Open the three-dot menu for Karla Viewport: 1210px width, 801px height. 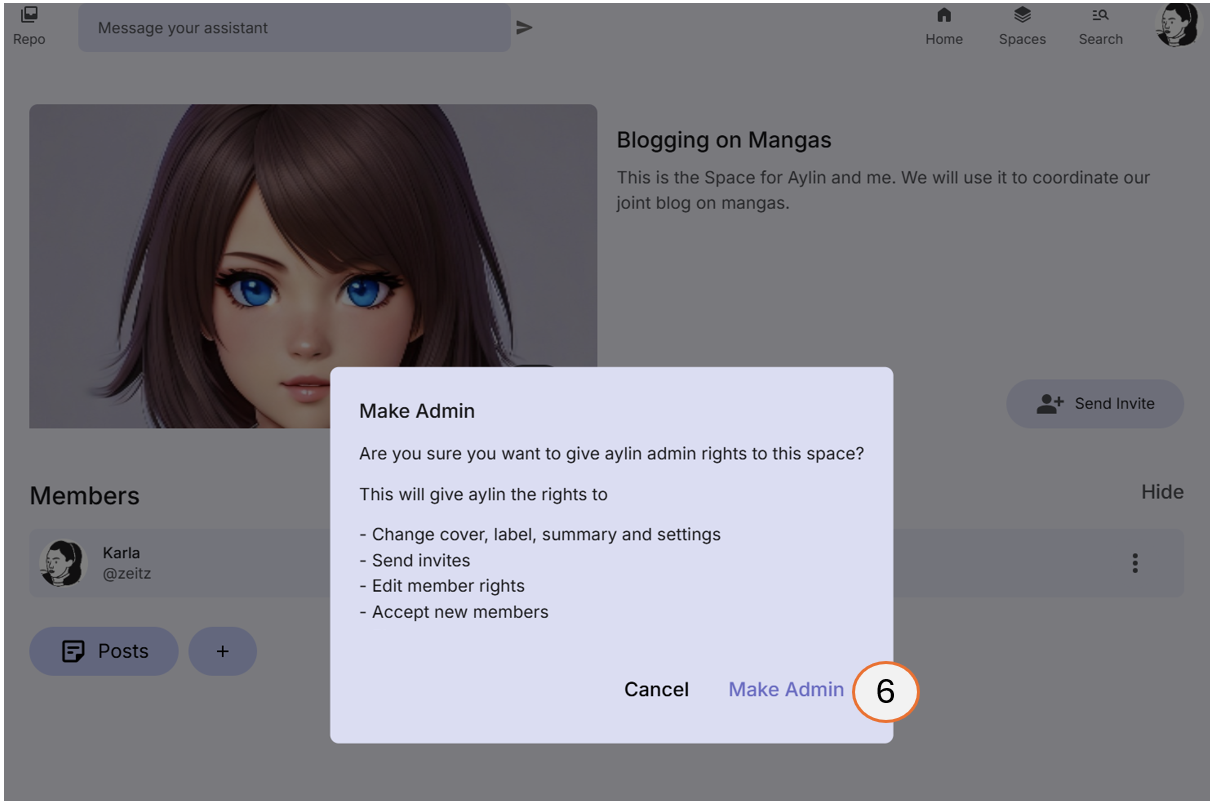click(1135, 563)
